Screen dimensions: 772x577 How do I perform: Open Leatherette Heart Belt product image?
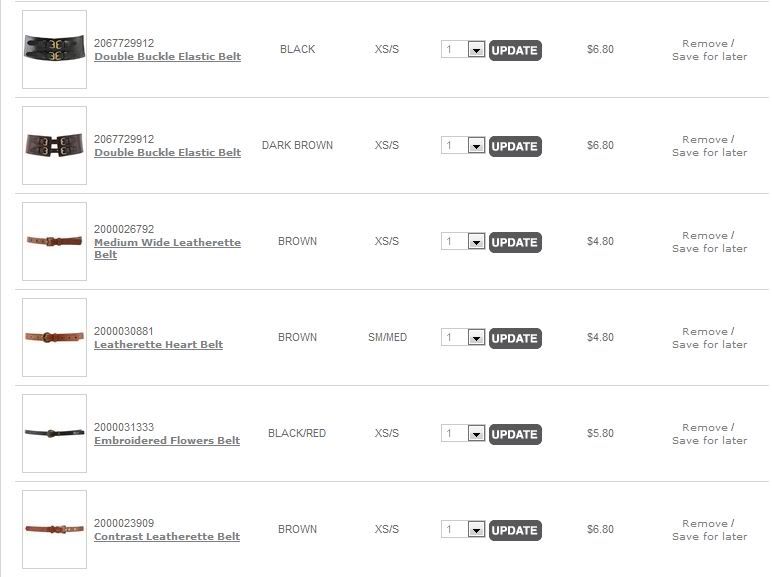click(54, 337)
